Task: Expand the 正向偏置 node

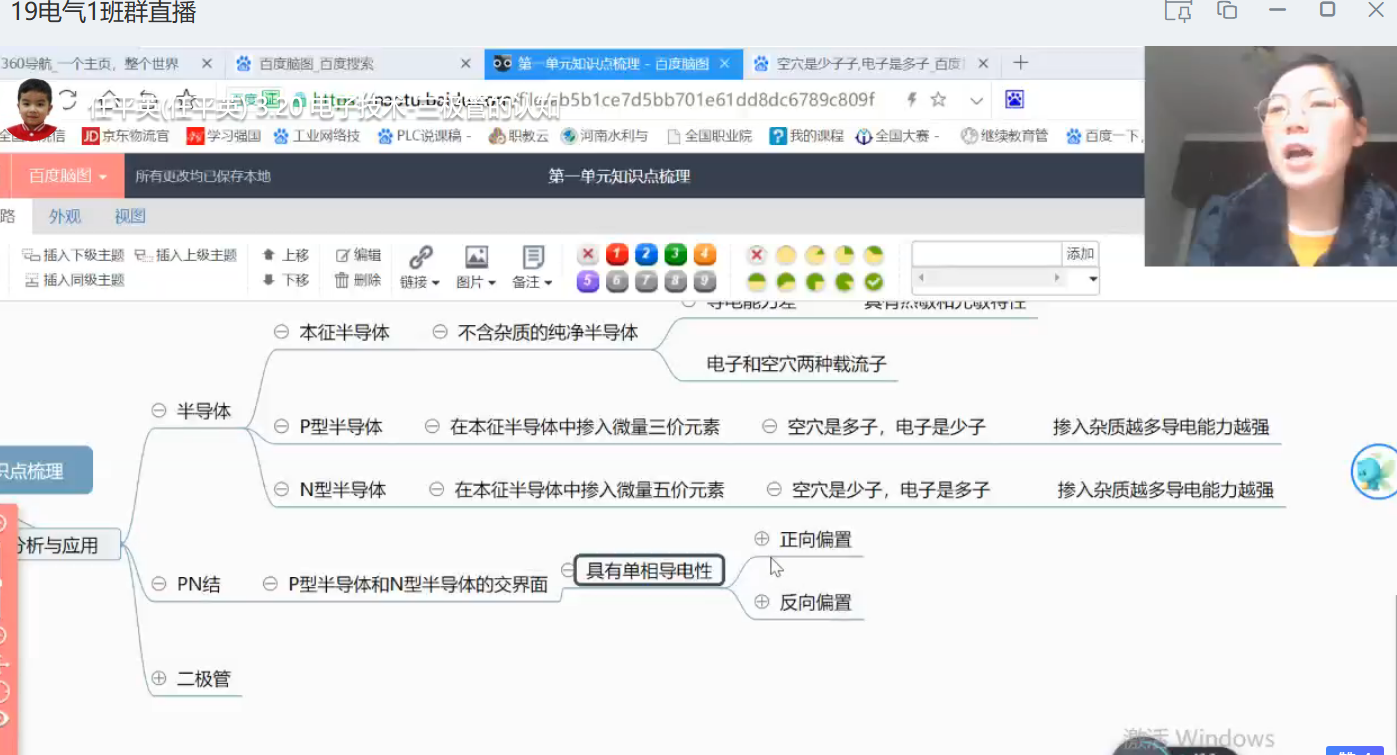Action: (762, 539)
